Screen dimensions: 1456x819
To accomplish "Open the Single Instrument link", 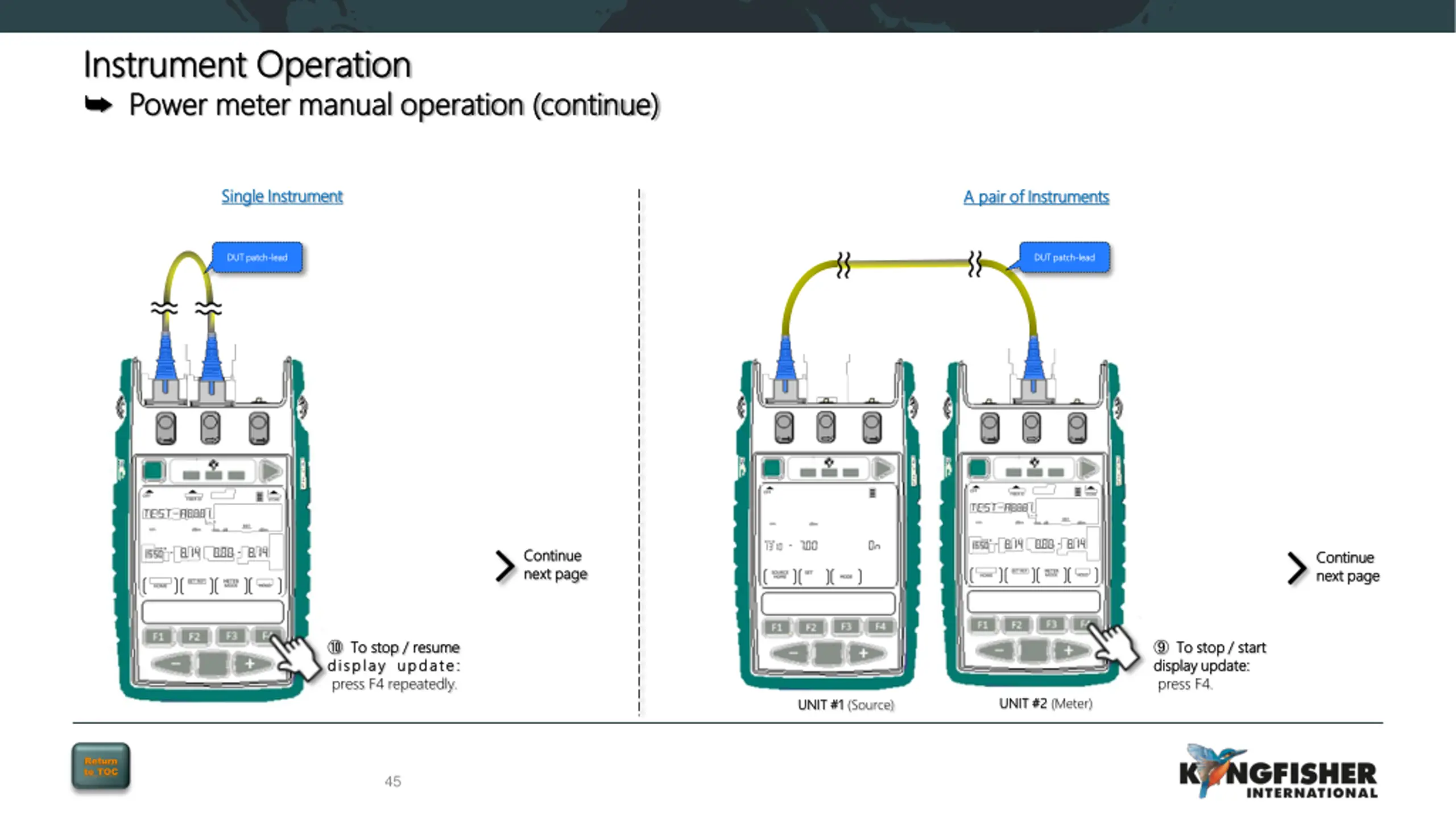I will pos(282,196).
